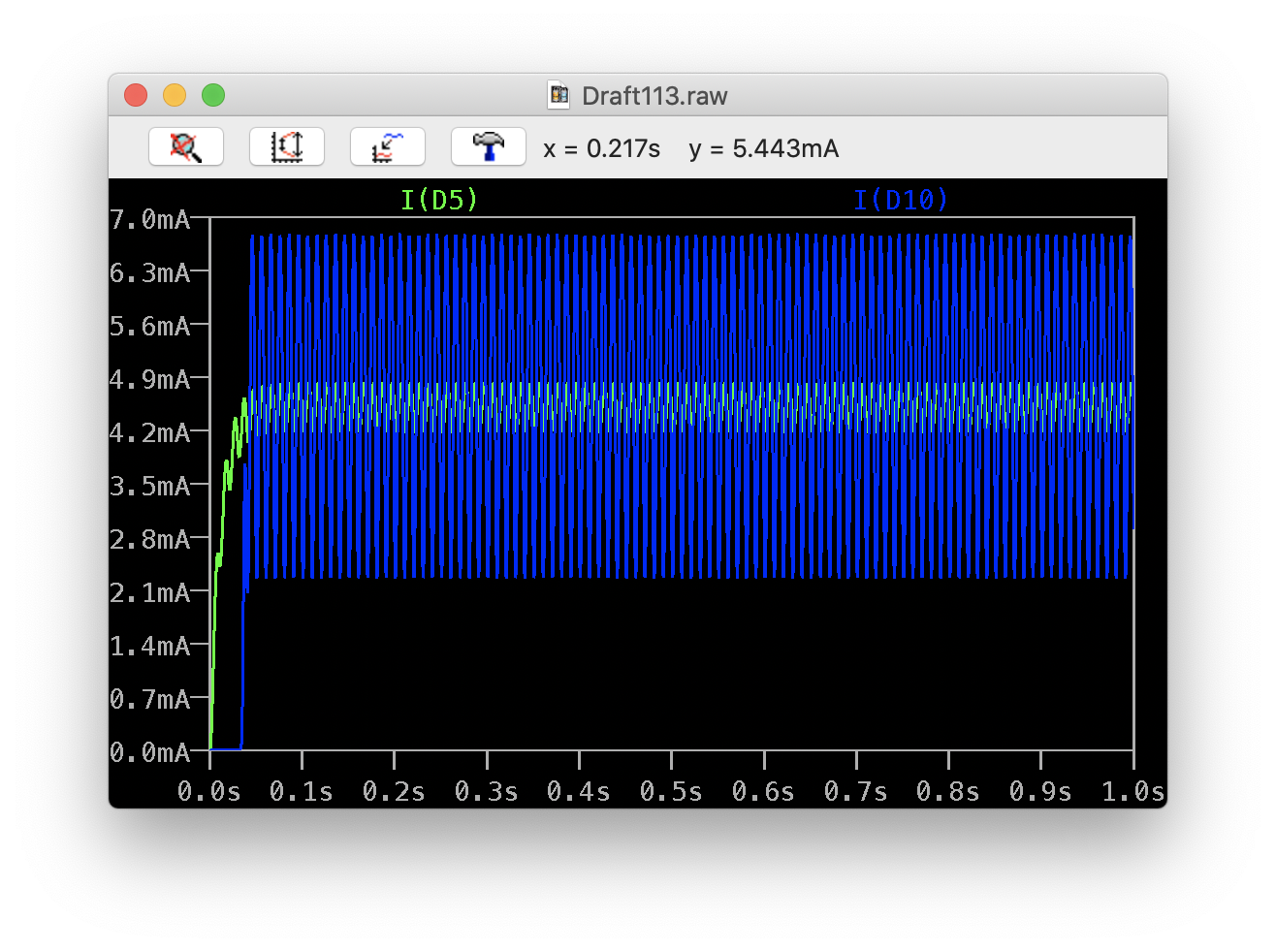Select the blue I(D10) trace label
The height and width of the screenshot is (952, 1276).
(901, 200)
